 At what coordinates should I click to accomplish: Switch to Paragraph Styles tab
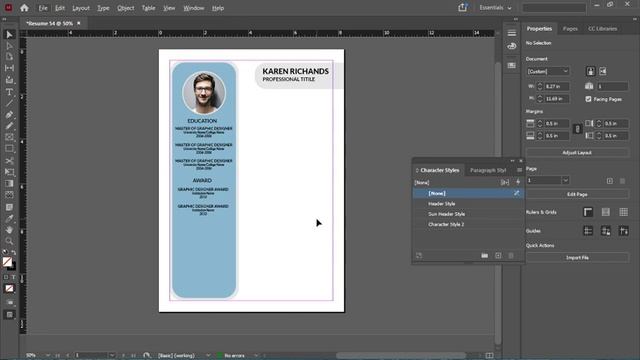point(488,170)
